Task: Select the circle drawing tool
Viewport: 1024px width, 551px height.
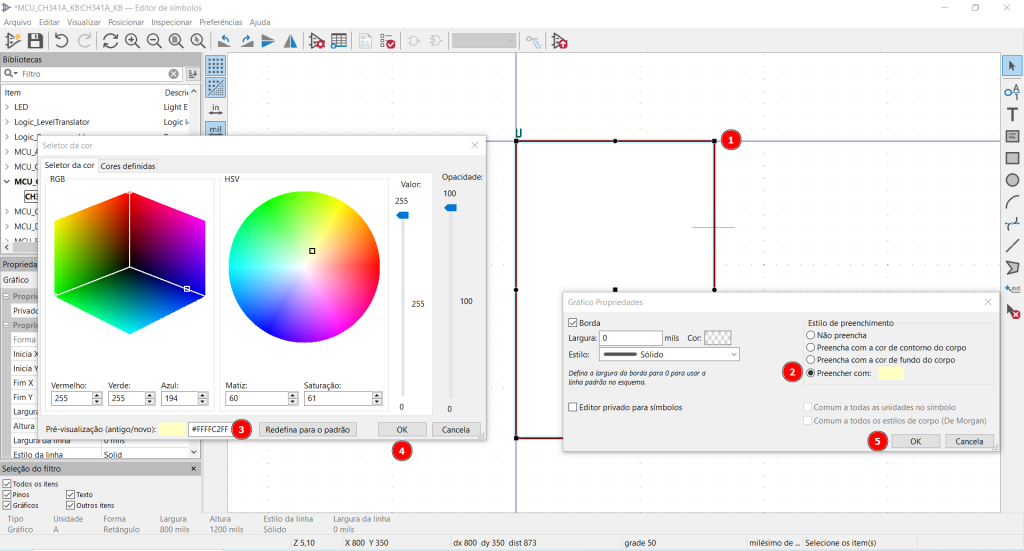Action: pyautogui.click(x=1012, y=180)
